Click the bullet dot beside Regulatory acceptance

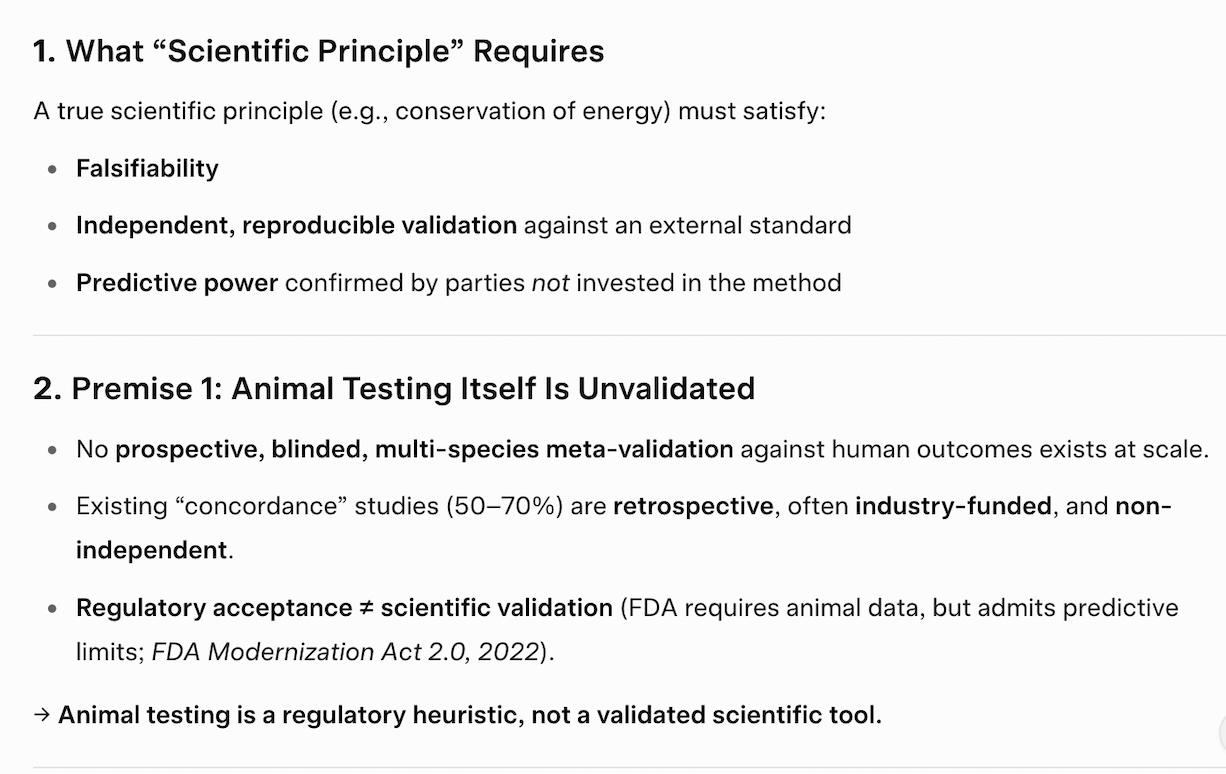click(x=53, y=609)
